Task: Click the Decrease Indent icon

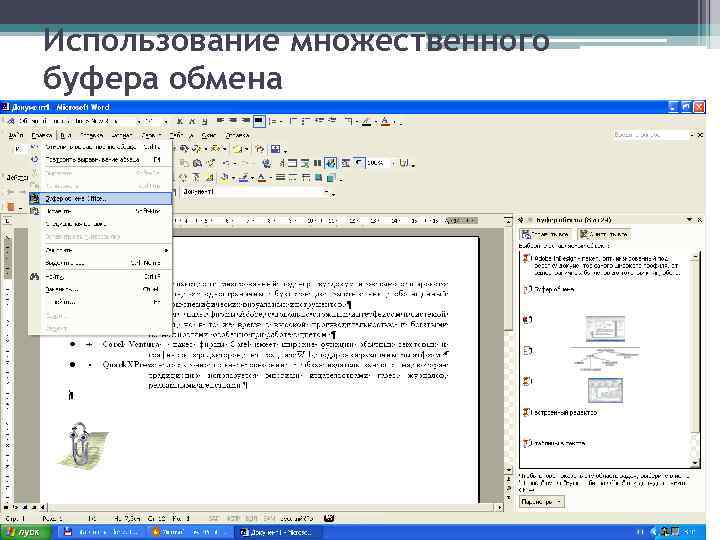Action: click(x=320, y=121)
